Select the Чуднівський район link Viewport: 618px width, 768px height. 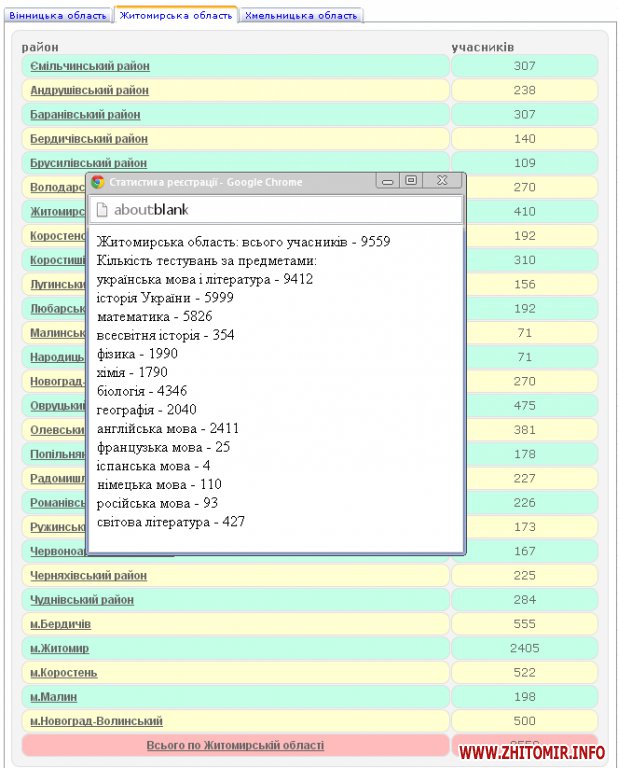(x=82, y=600)
